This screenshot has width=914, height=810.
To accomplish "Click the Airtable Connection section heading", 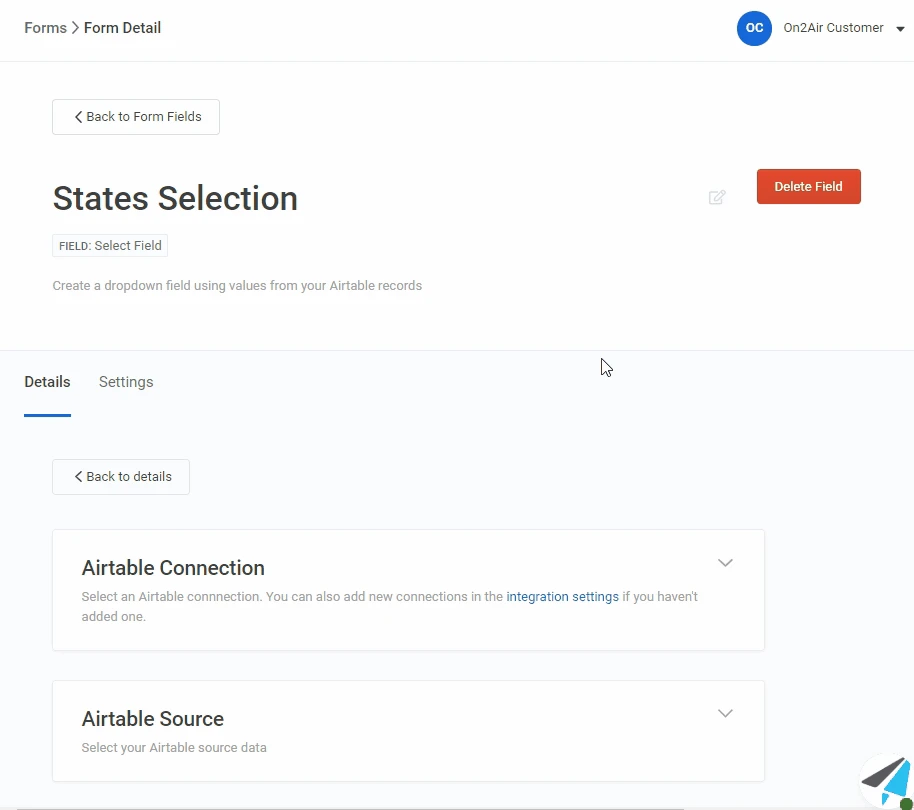I will tap(173, 568).
